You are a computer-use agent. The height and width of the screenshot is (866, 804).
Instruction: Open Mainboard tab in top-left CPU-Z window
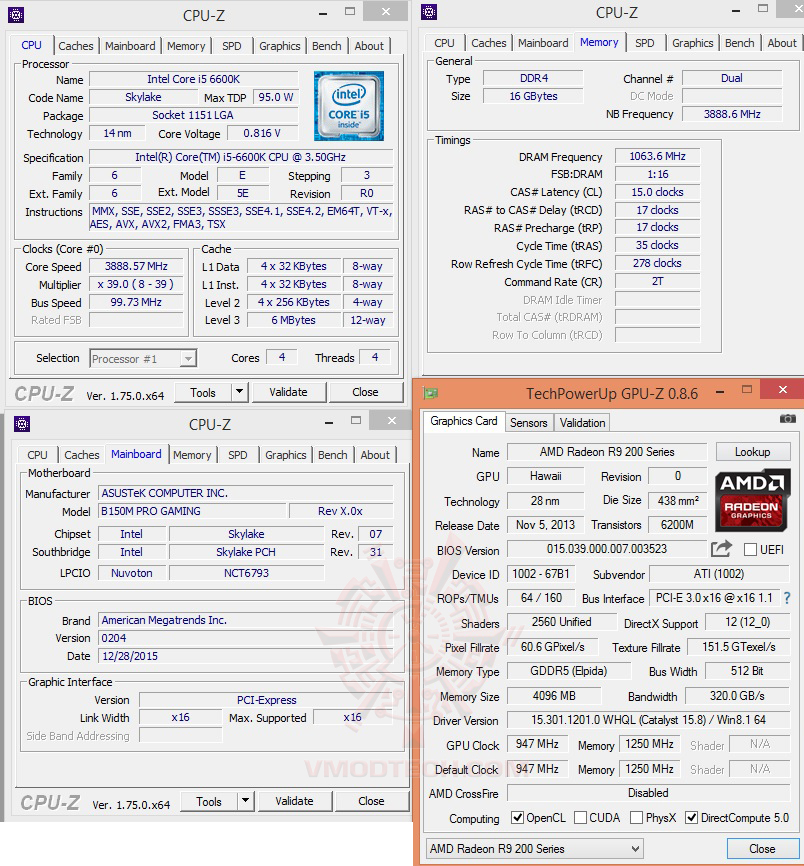(130, 46)
